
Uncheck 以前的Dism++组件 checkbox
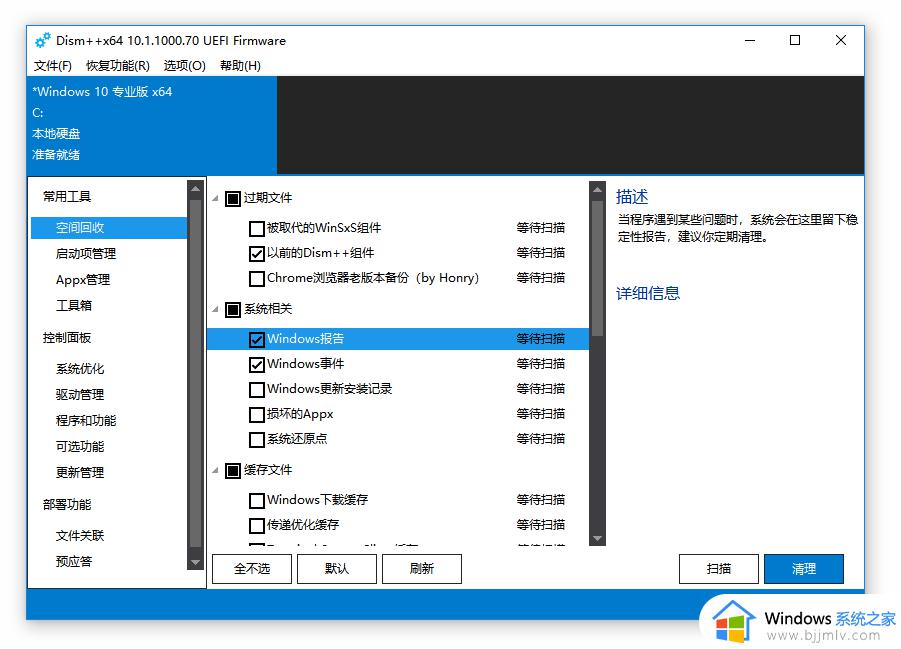coord(257,254)
